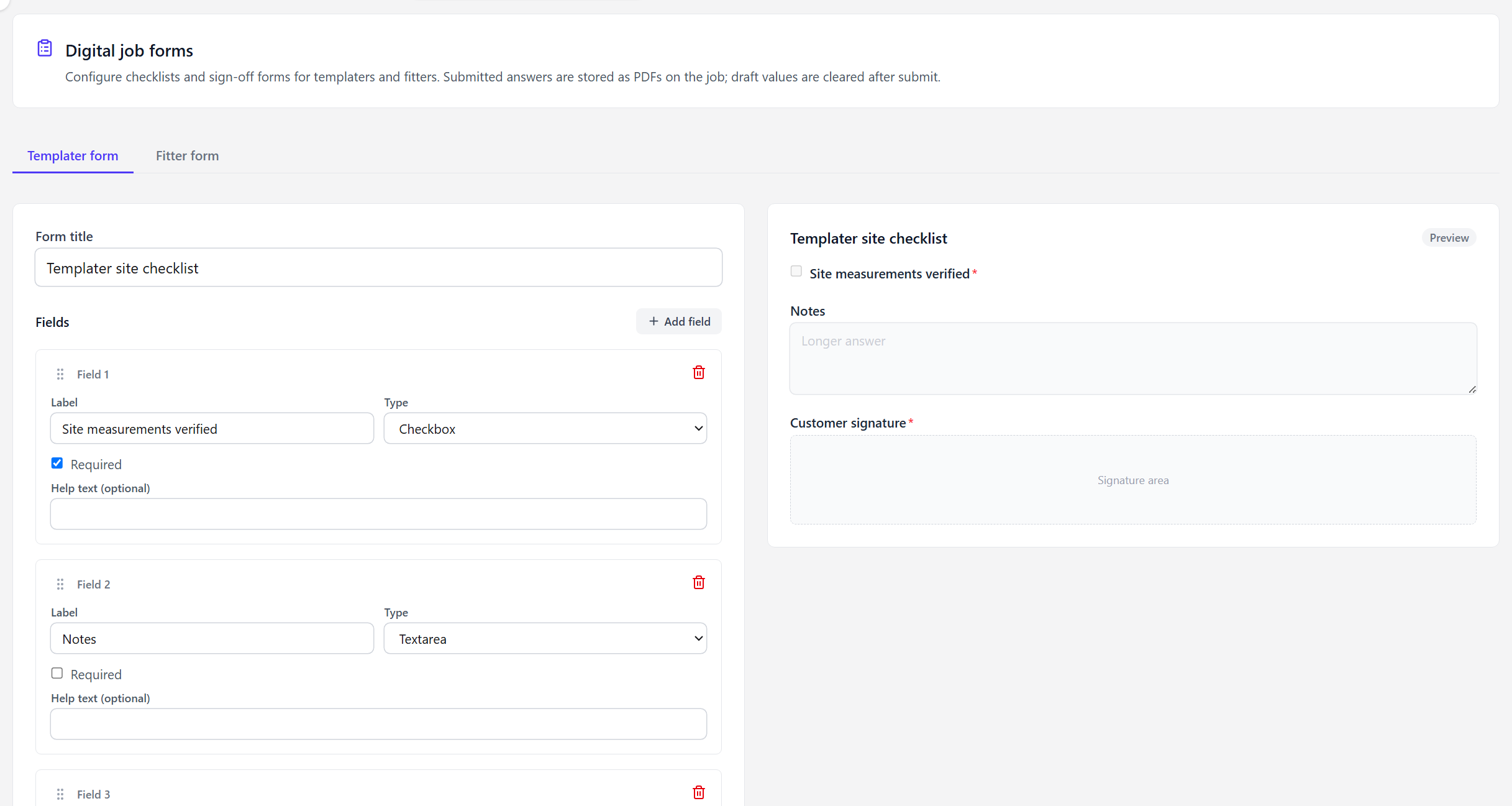Grab the Field 3 drag handle
The width and height of the screenshot is (1512, 806).
(60, 794)
